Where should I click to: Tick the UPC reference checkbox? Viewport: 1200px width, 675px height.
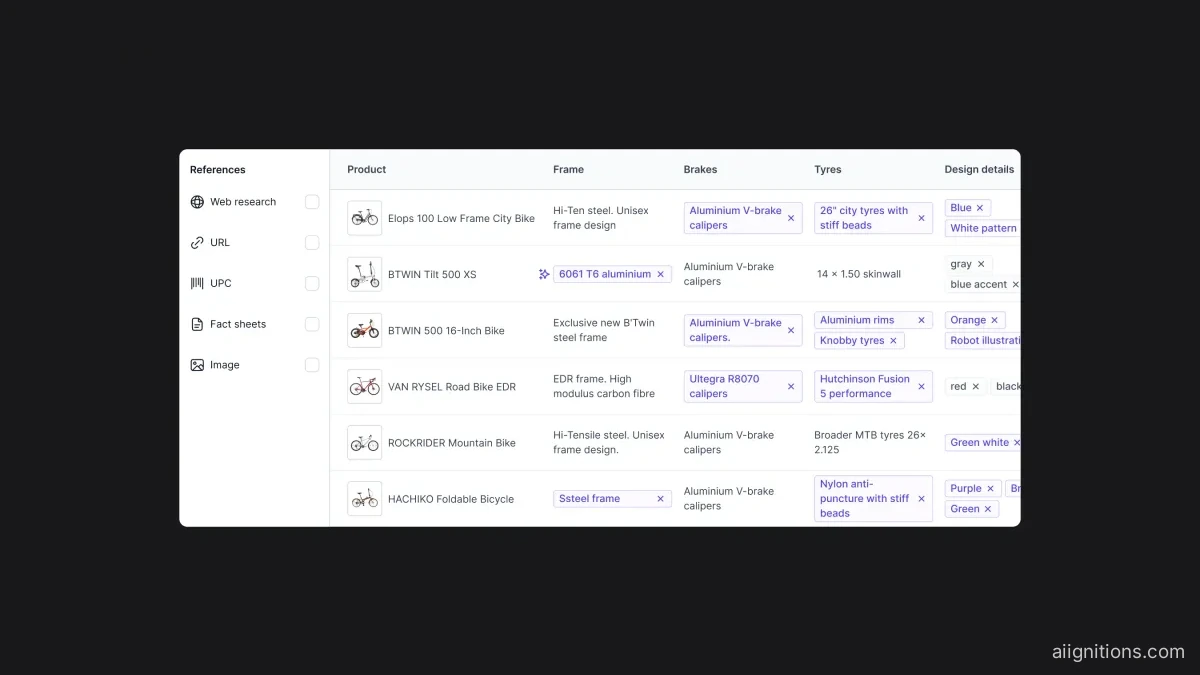coord(312,283)
